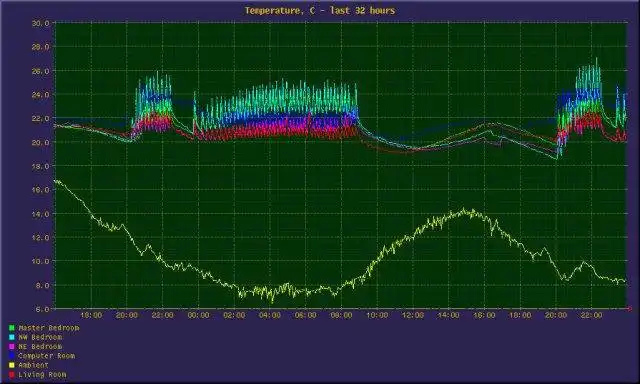640x384 pixels.
Task: Click the 8.0 y-axis label
Action: (x=42, y=285)
